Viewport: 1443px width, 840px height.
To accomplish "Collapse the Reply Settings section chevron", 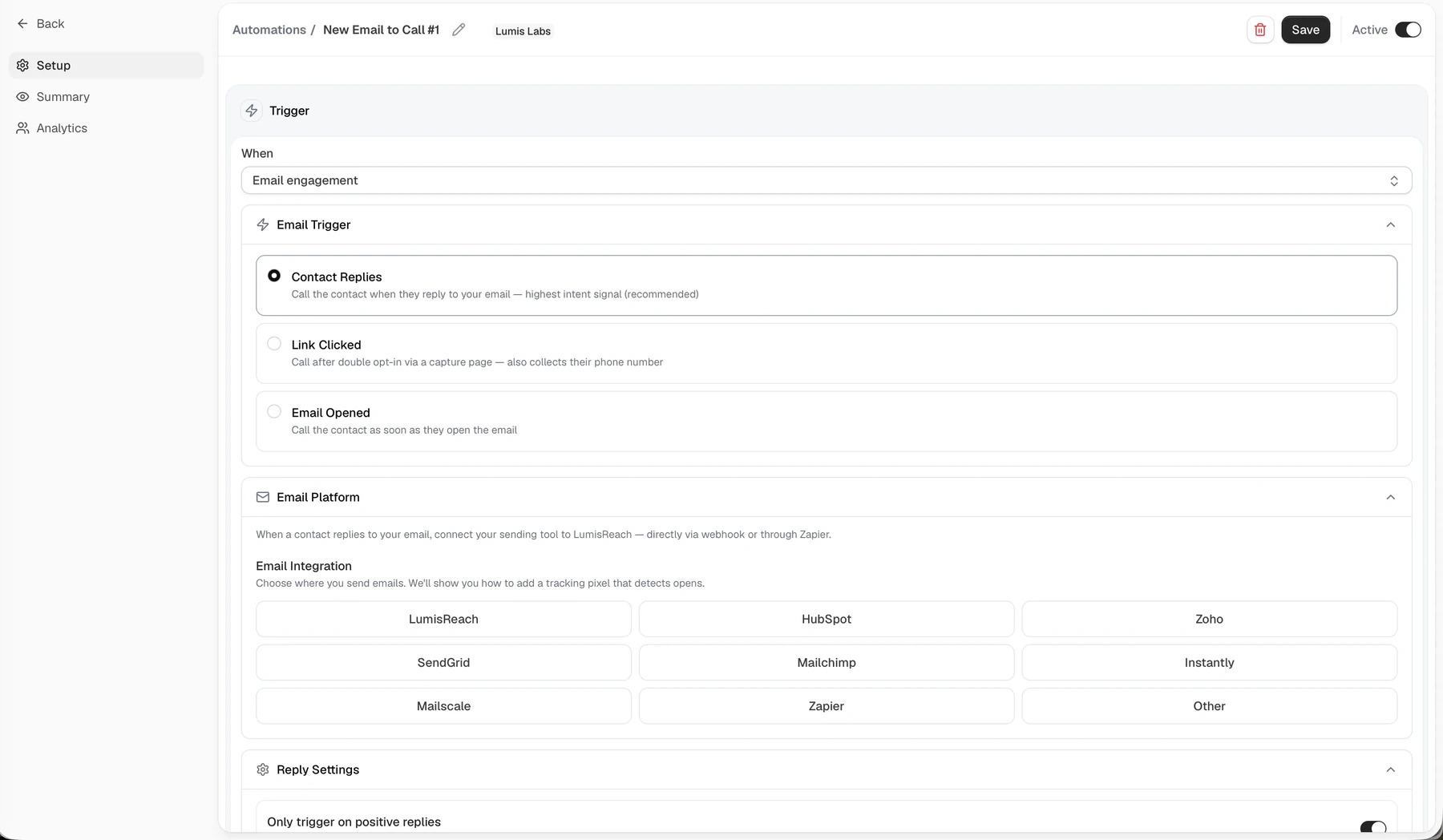I will coord(1391,769).
